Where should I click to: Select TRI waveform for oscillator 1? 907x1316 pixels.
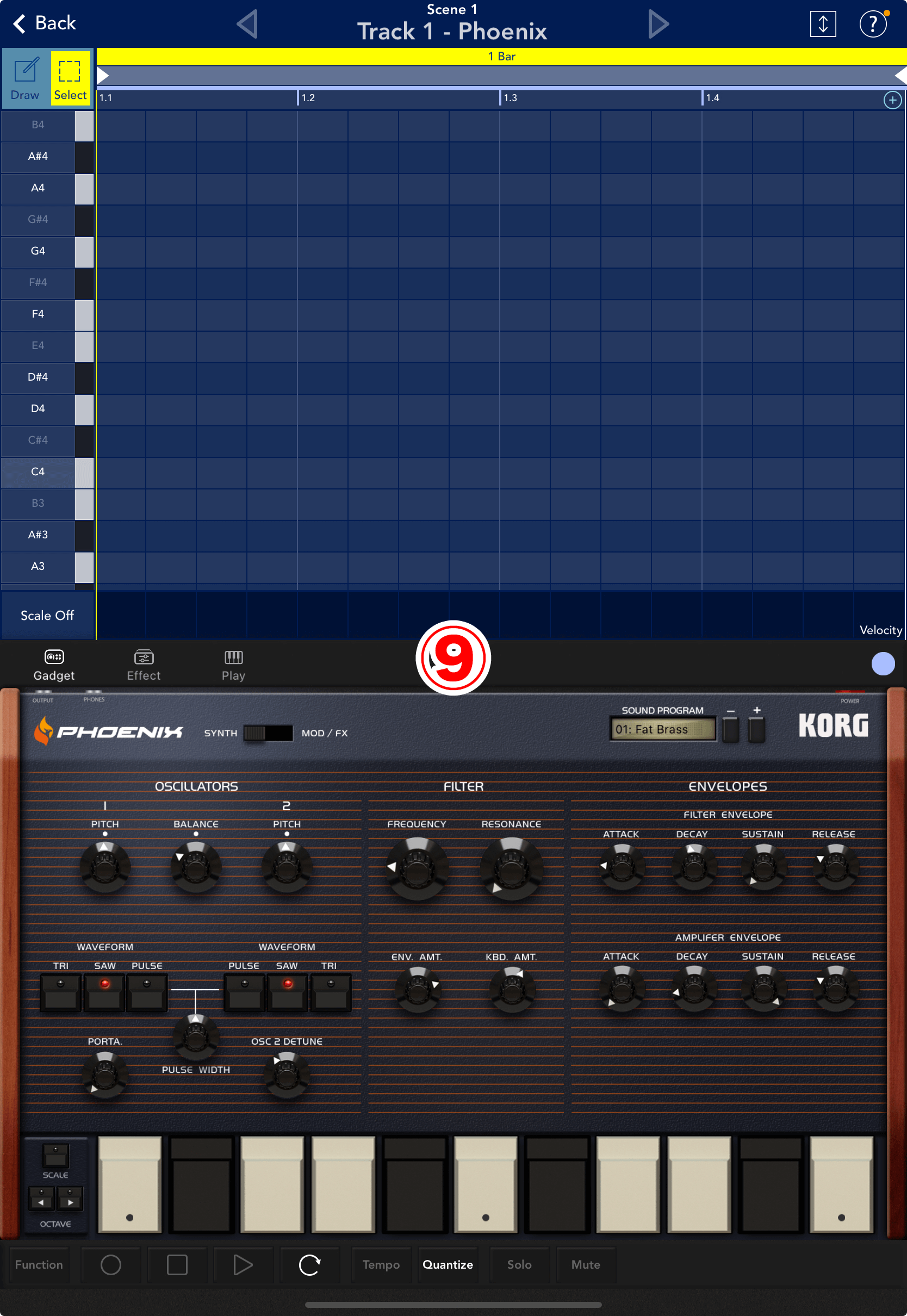[61, 992]
